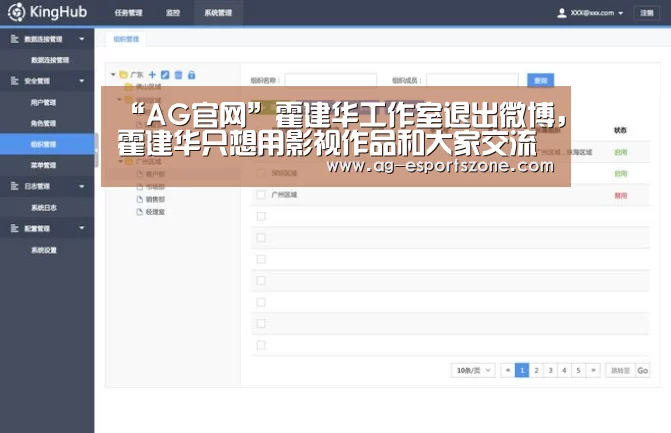Screen dimensions: 671x433
Task: Open 系统日志 in the sidebar
Action: (x=44, y=208)
